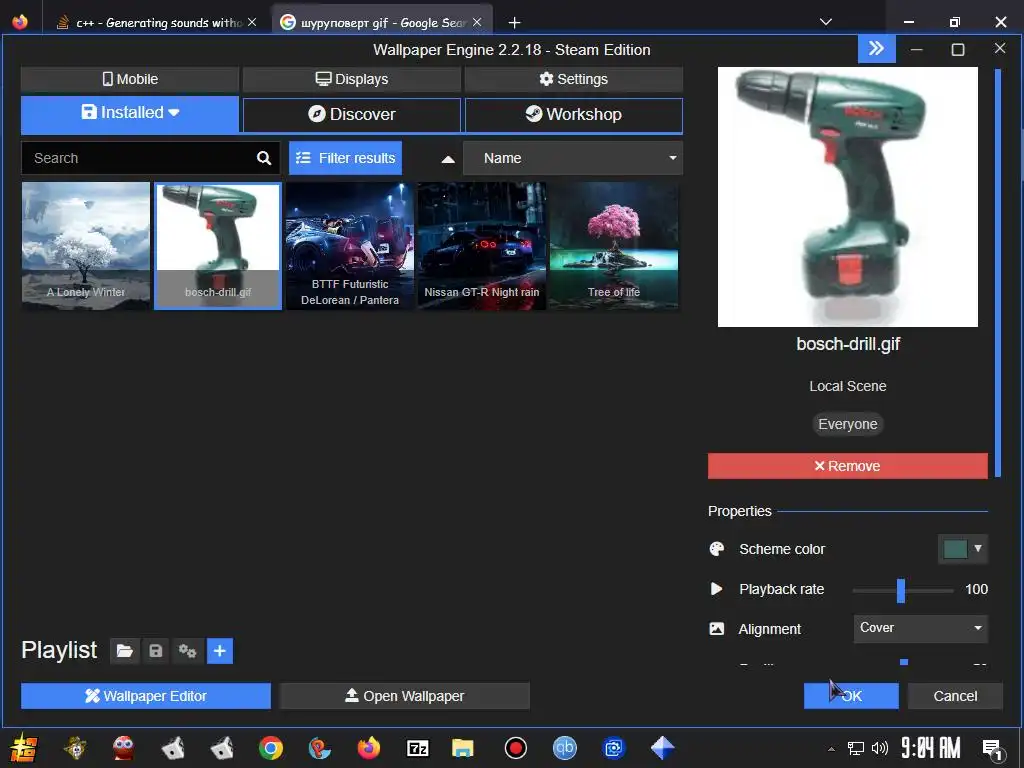Click the Local Scene label
The width and height of the screenshot is (1024, 768).
[848, 387]
